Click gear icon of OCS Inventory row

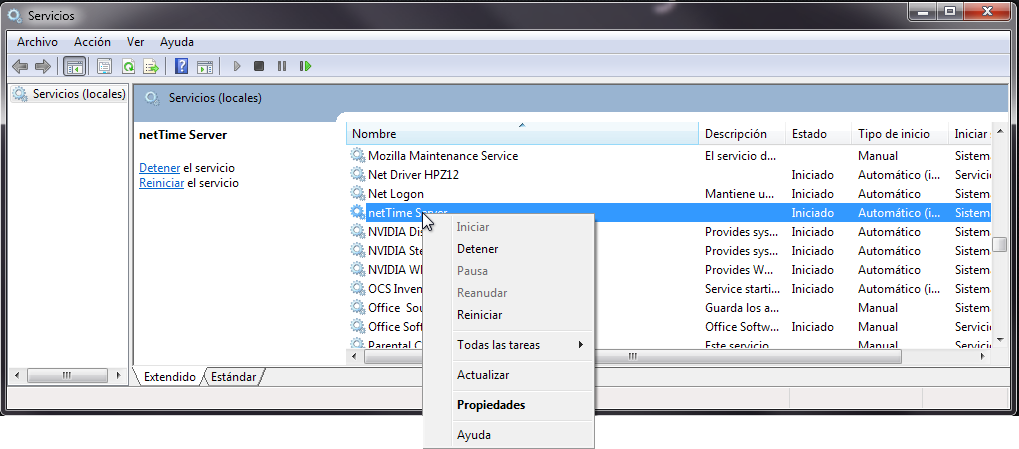click(357, 289)
